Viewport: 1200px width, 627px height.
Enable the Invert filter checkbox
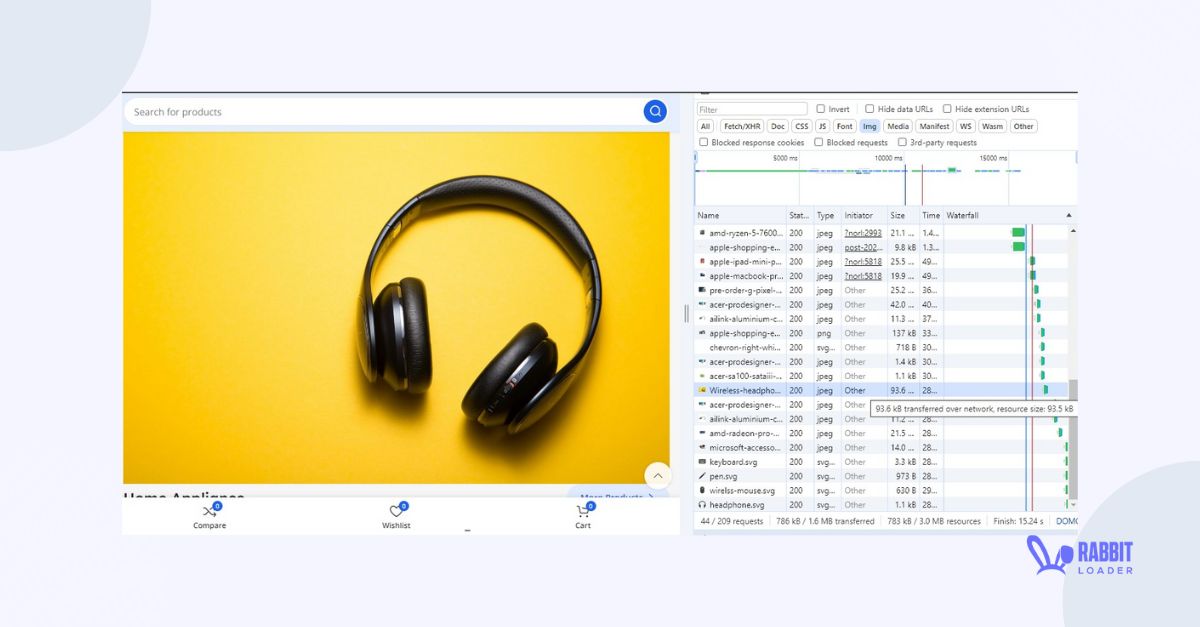pos(821,109)
